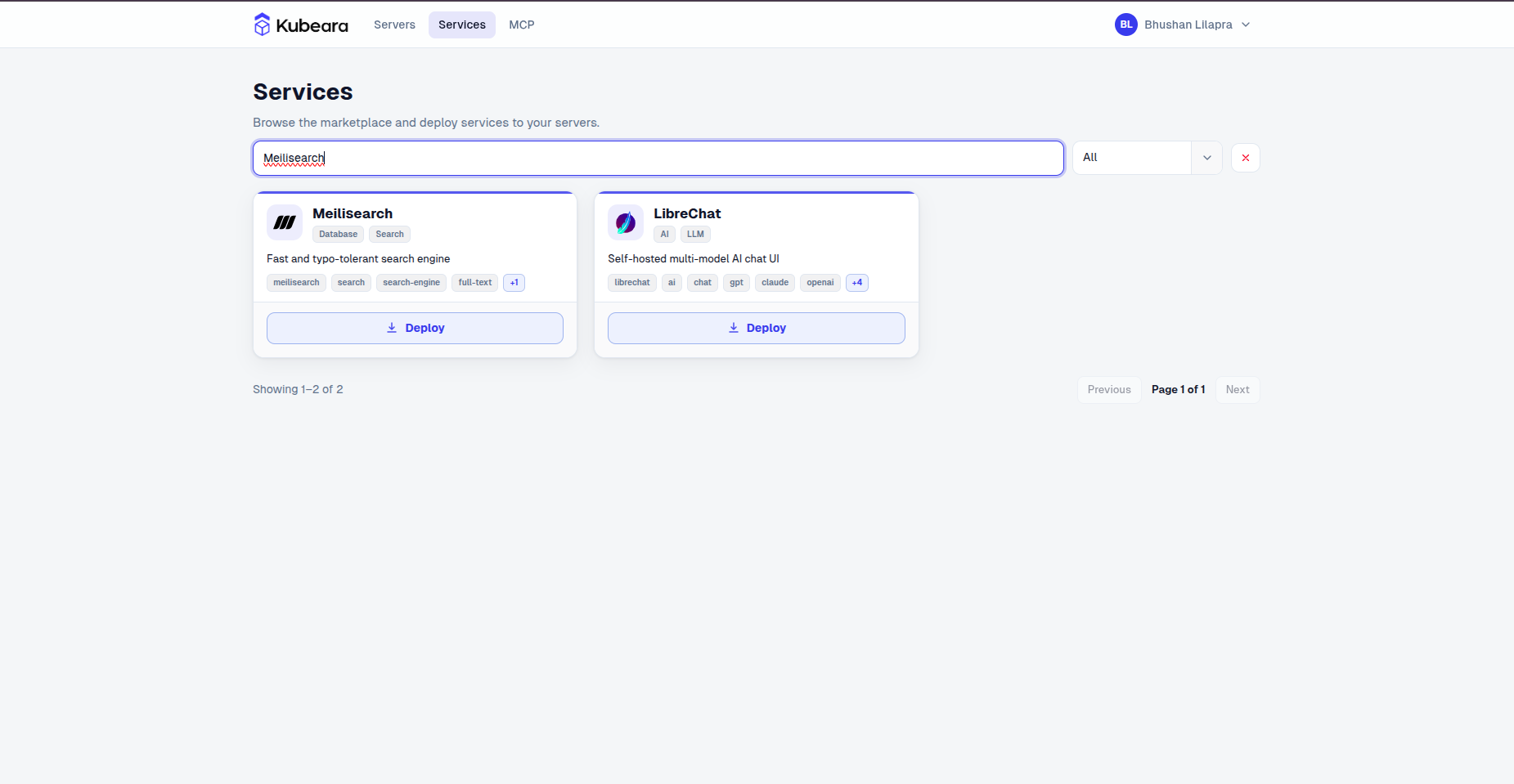Image resolution: width=1514 pixels, height=784 pixels.
Task: Click the Next page button
Action: pyautogui.click(x=1238, y=390)
